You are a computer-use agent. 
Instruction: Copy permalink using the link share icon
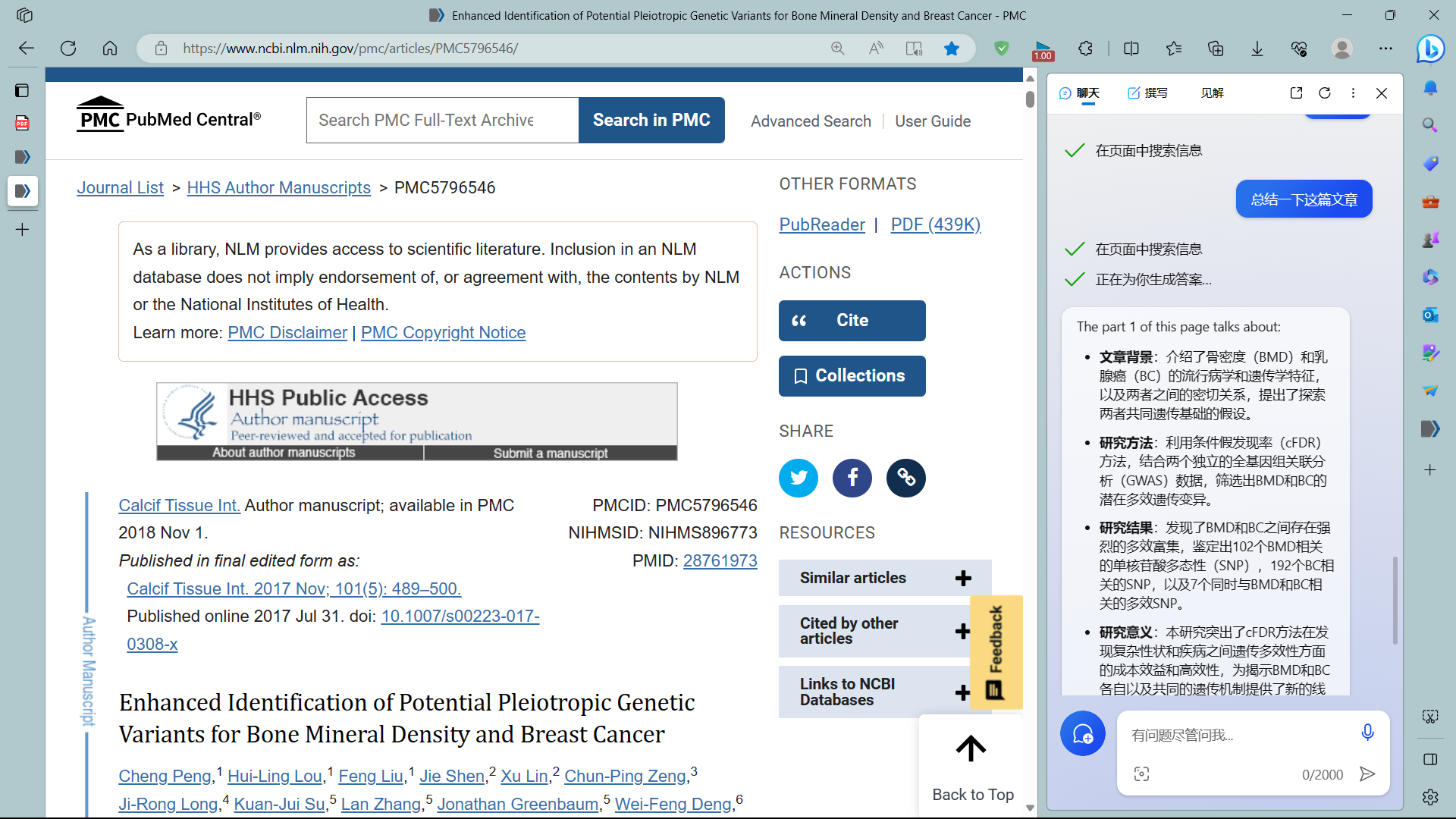[x=906, y=478]
